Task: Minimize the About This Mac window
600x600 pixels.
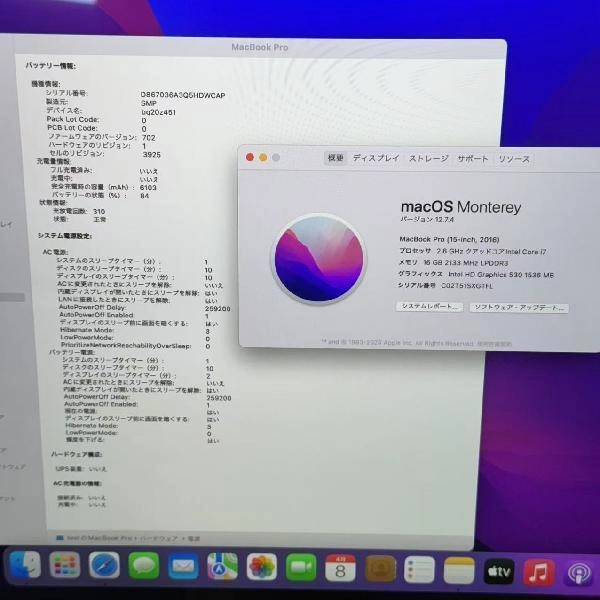Action: 263,157
